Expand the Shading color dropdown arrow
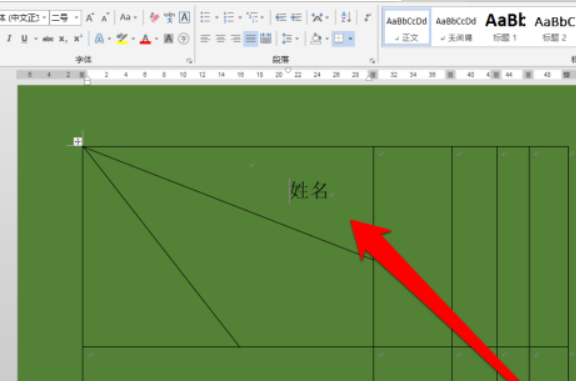576x381 pixels. click(x=327, y=39)
